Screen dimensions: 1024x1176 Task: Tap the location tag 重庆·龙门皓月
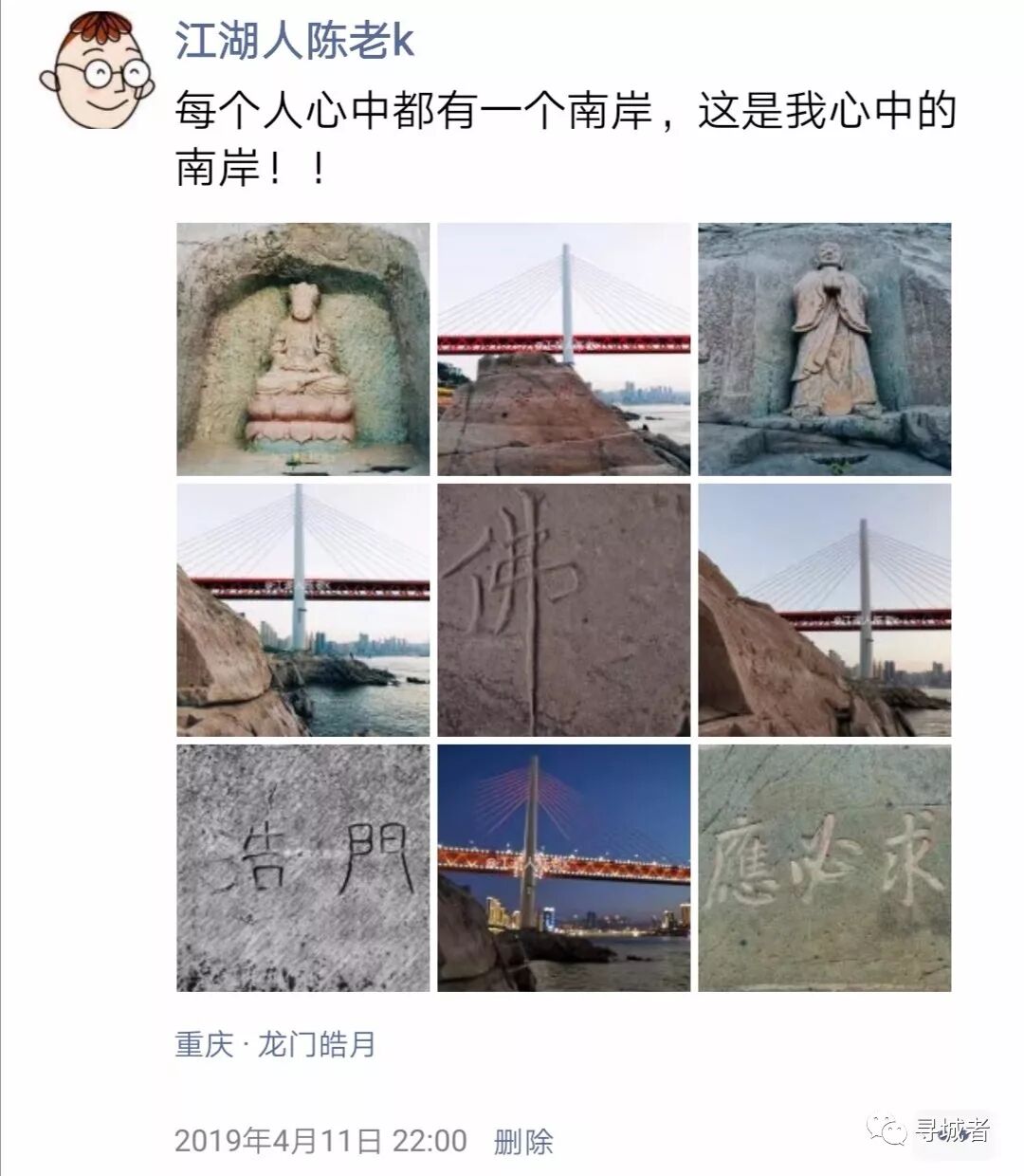click(276, 1044)
